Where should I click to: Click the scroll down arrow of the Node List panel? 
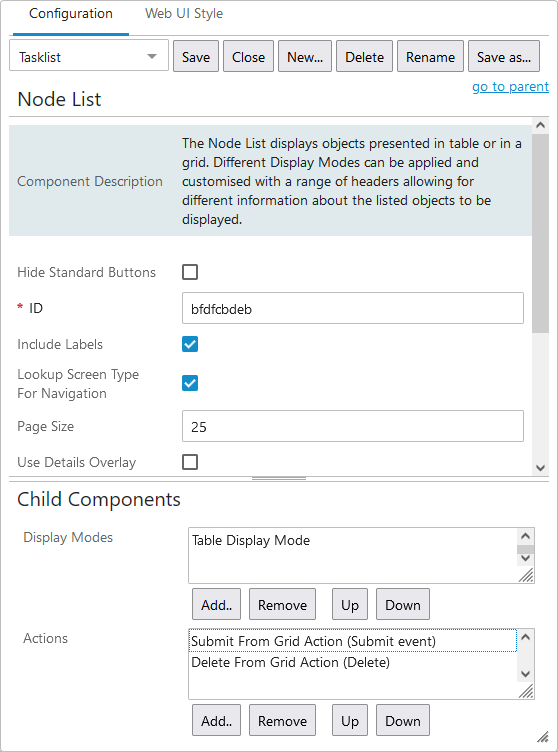click(540, 468)
